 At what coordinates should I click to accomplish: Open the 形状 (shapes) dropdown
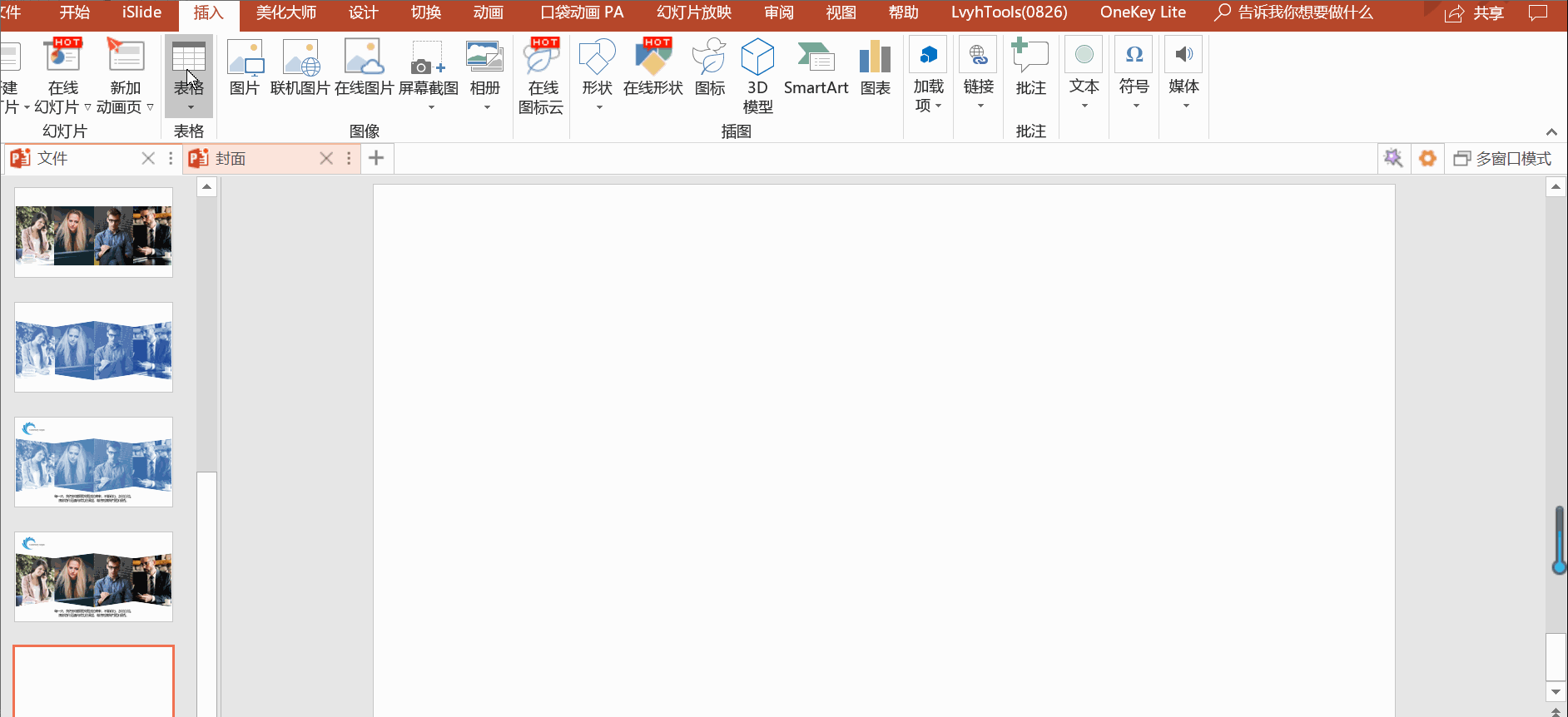tap(598, 75)
